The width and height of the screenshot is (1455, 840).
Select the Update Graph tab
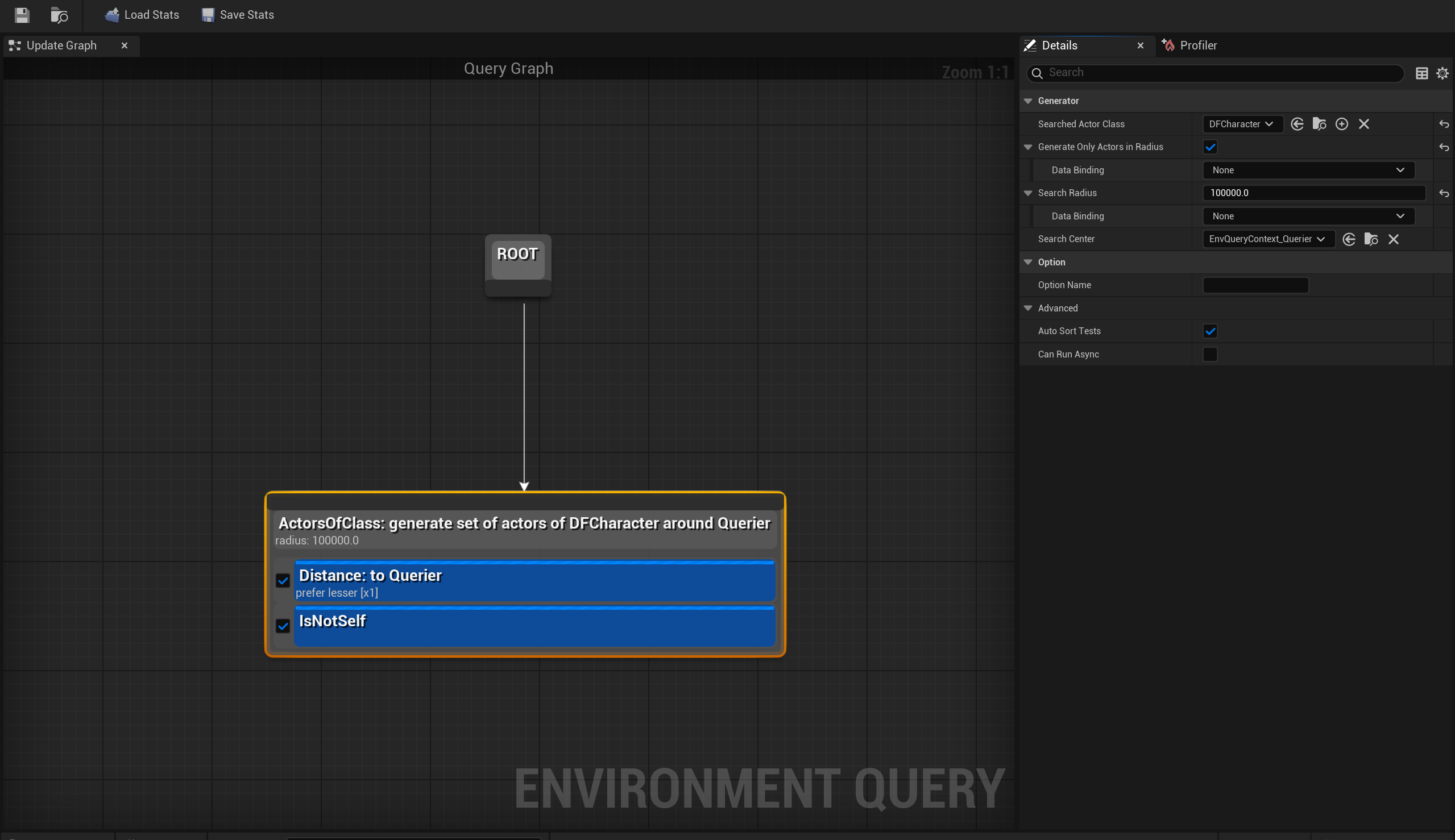point(61,45)
